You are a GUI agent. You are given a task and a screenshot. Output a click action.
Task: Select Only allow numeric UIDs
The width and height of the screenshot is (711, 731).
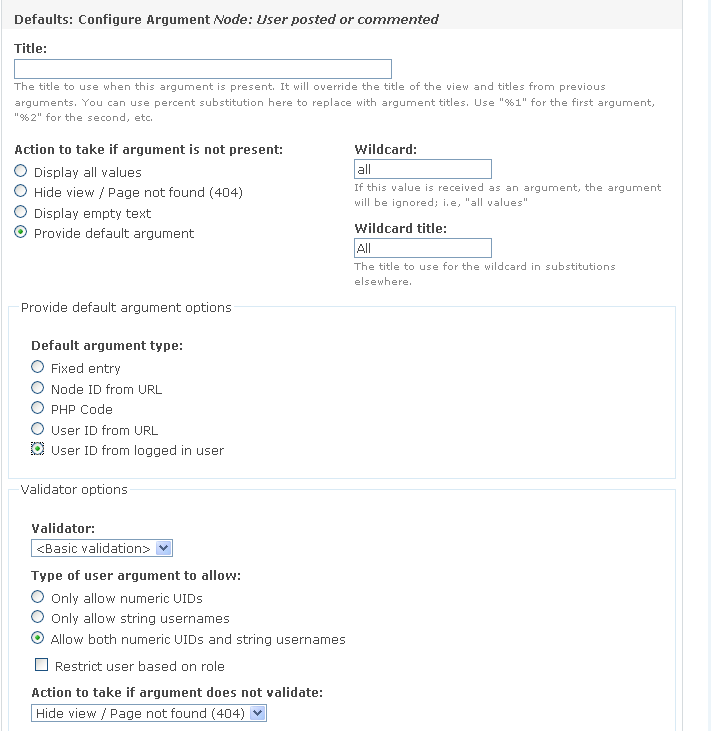pos(38,598)
